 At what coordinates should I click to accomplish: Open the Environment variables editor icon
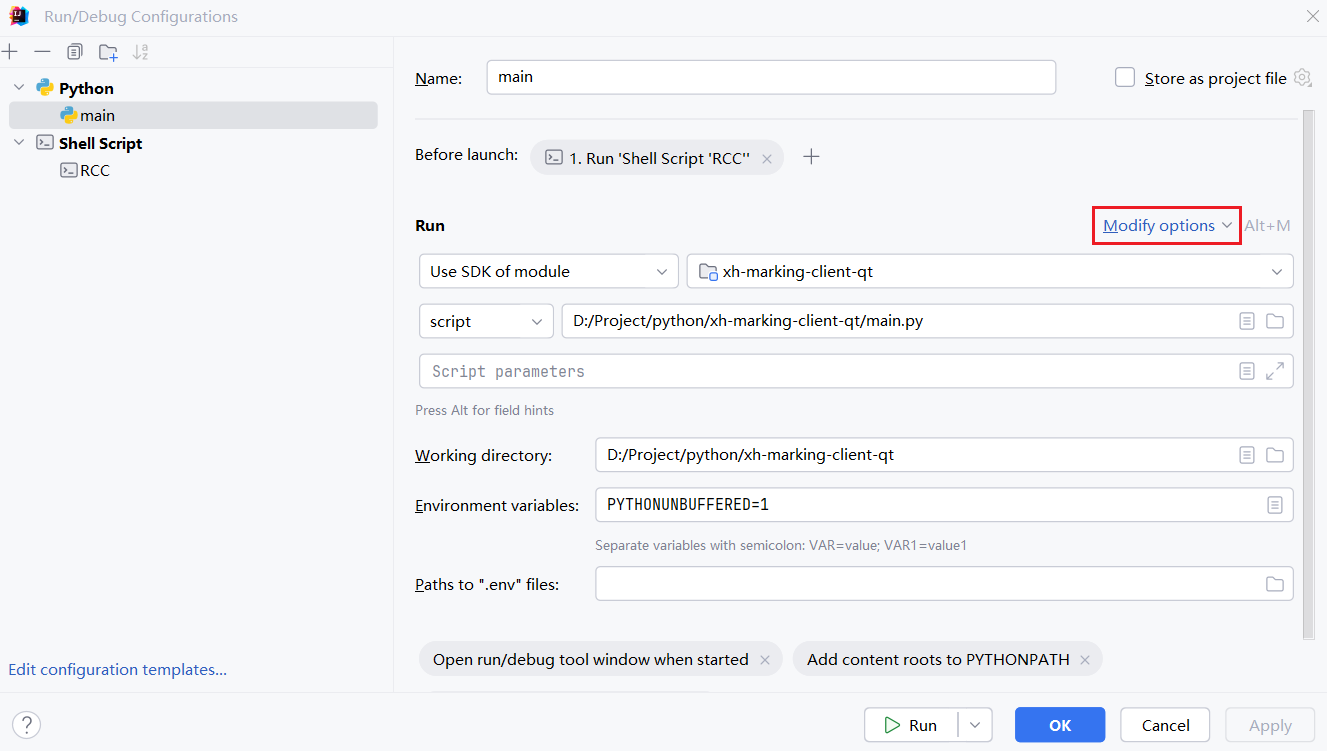coord(1274,505)
